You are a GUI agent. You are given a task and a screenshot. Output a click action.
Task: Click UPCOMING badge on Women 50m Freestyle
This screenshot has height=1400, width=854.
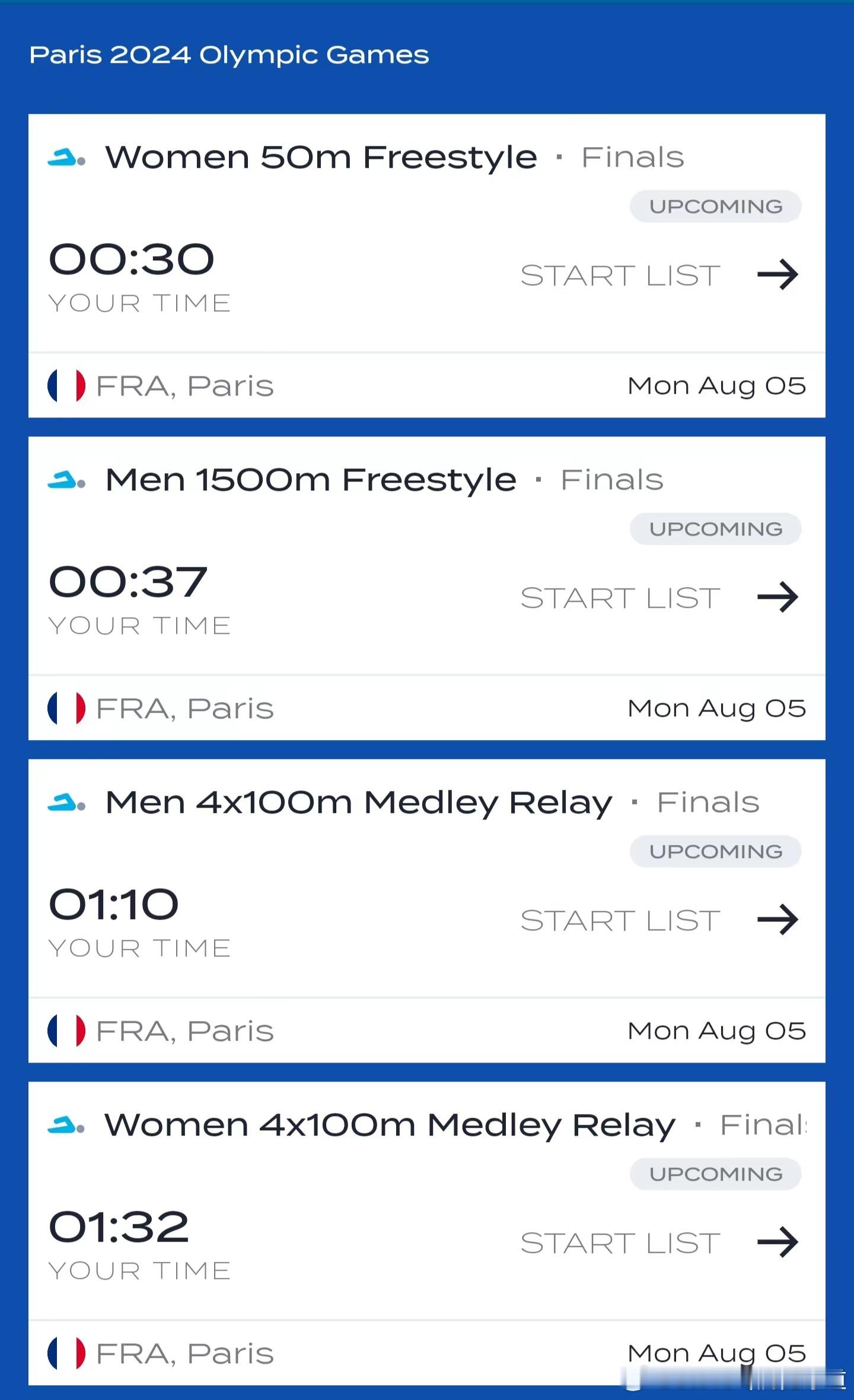[x=716, y=206]
